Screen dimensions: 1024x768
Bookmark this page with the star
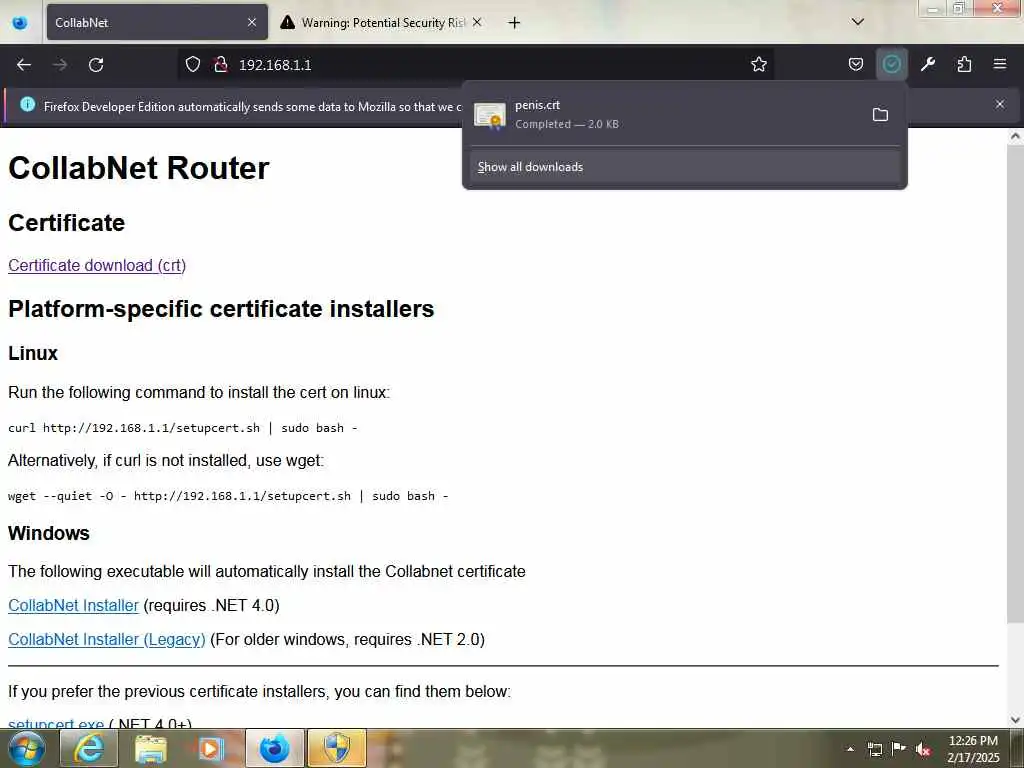pos(758,64)
